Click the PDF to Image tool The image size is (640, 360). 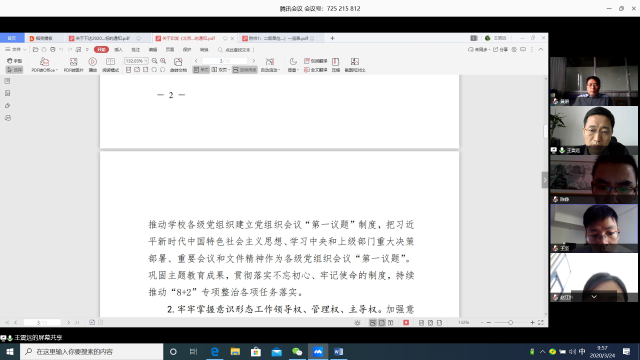[x=73, y=65]
